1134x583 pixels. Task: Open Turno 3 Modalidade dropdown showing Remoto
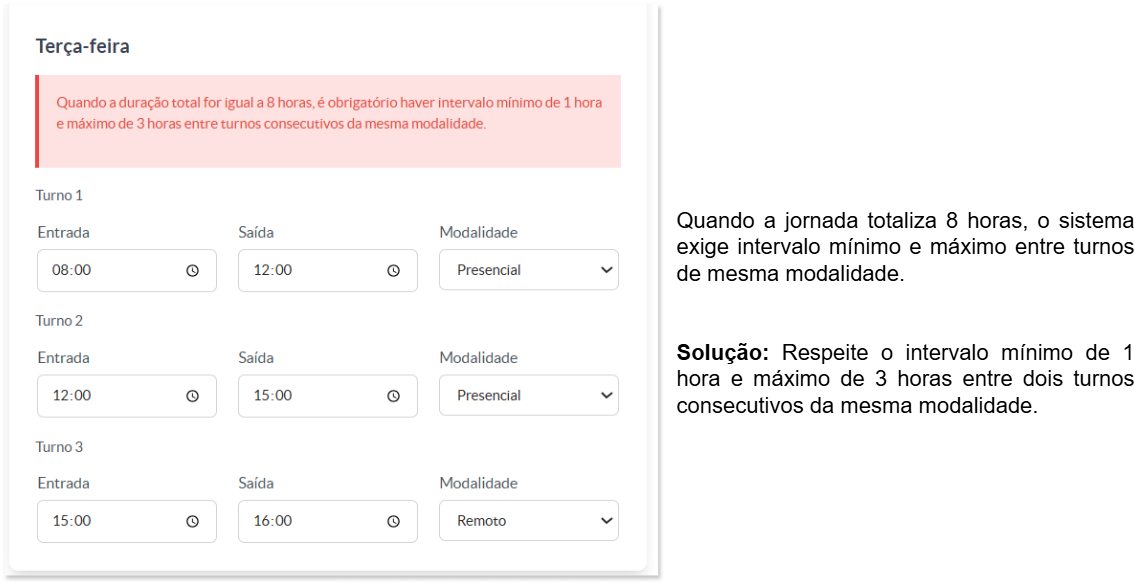(529, 520)
